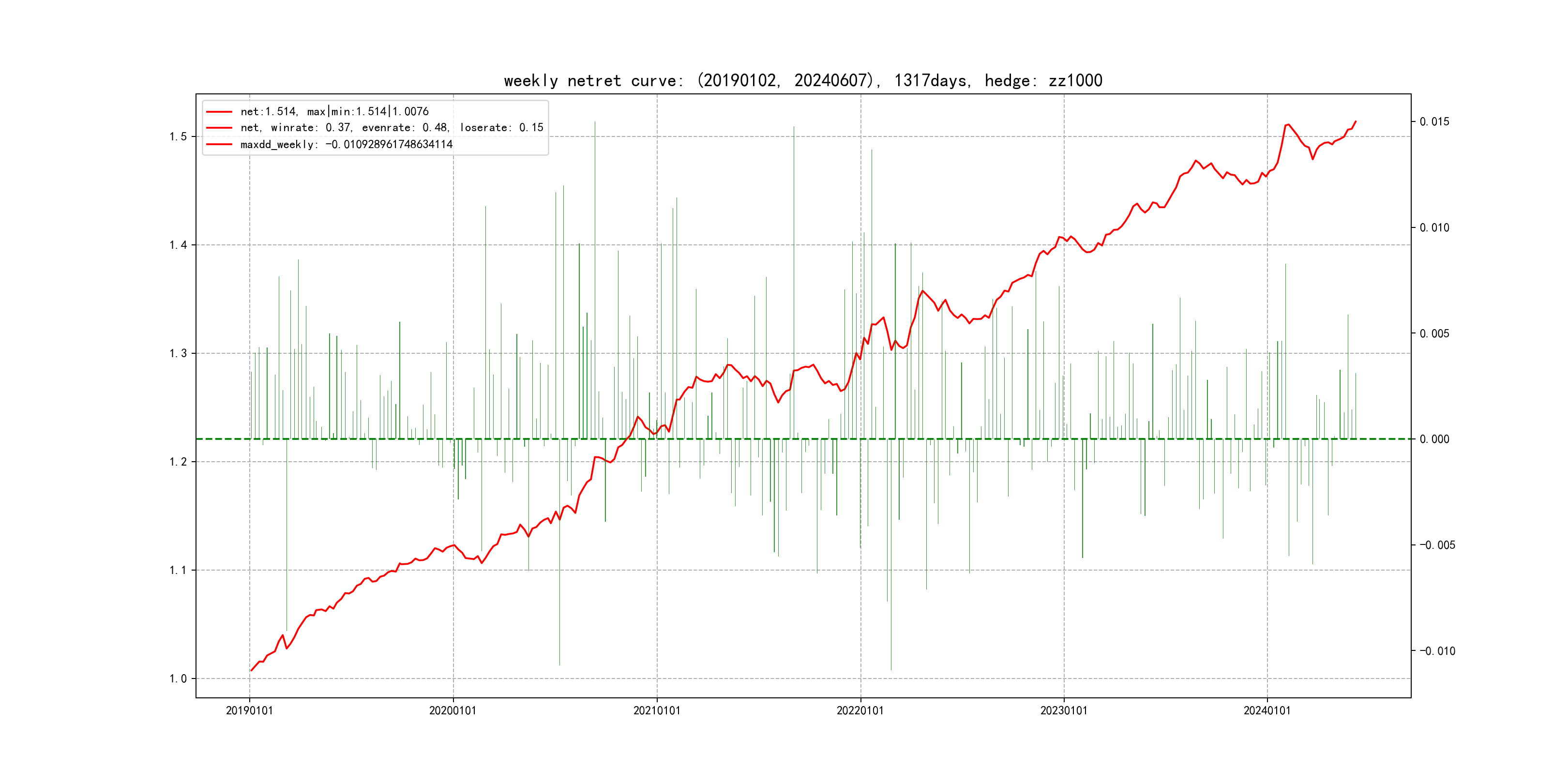The image size is (1568, 784).
Task: Click the maxdd_weekly legend entry
Action: [347, 144]
